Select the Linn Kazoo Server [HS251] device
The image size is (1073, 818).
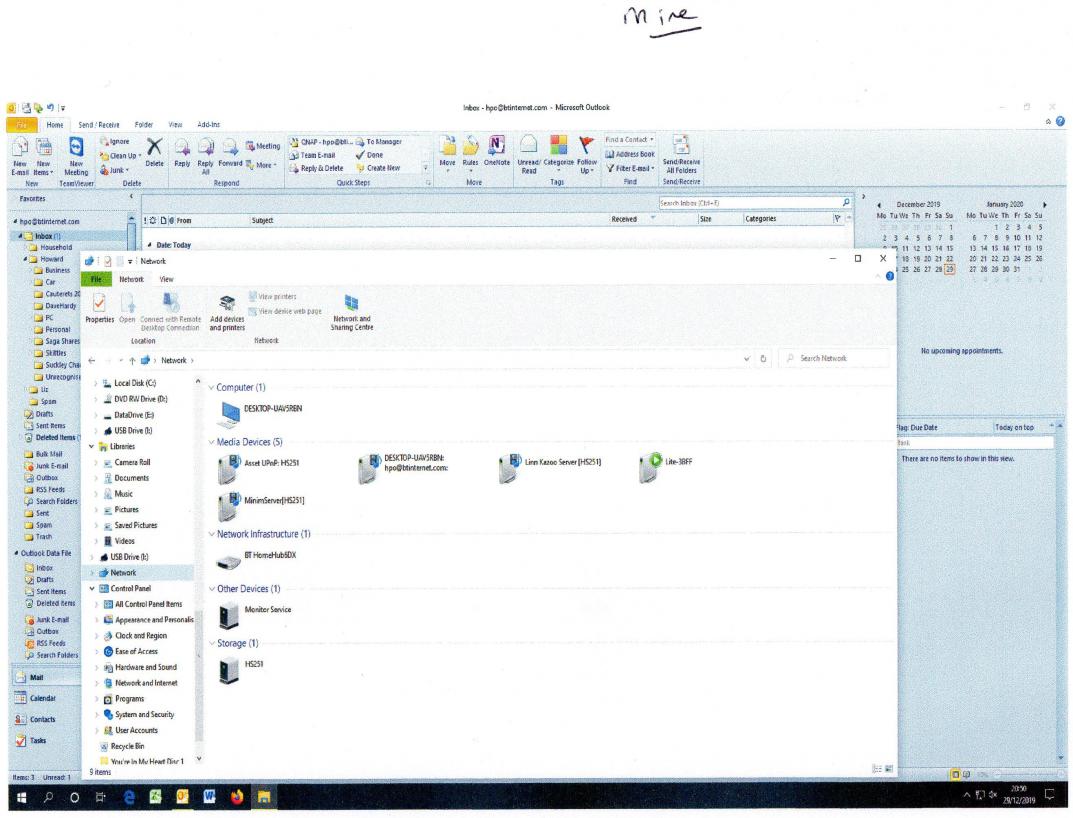[x=550, y=467]
